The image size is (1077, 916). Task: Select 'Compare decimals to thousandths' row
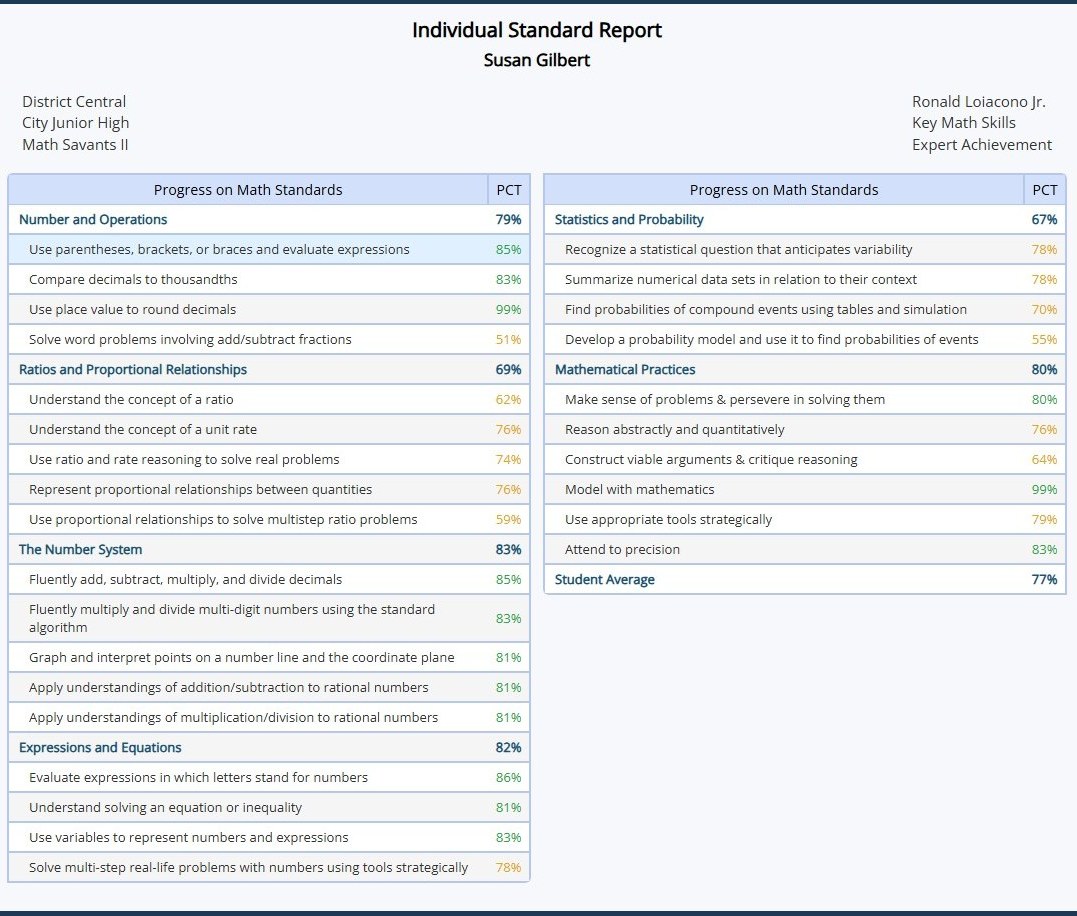[x=269, y=279]
